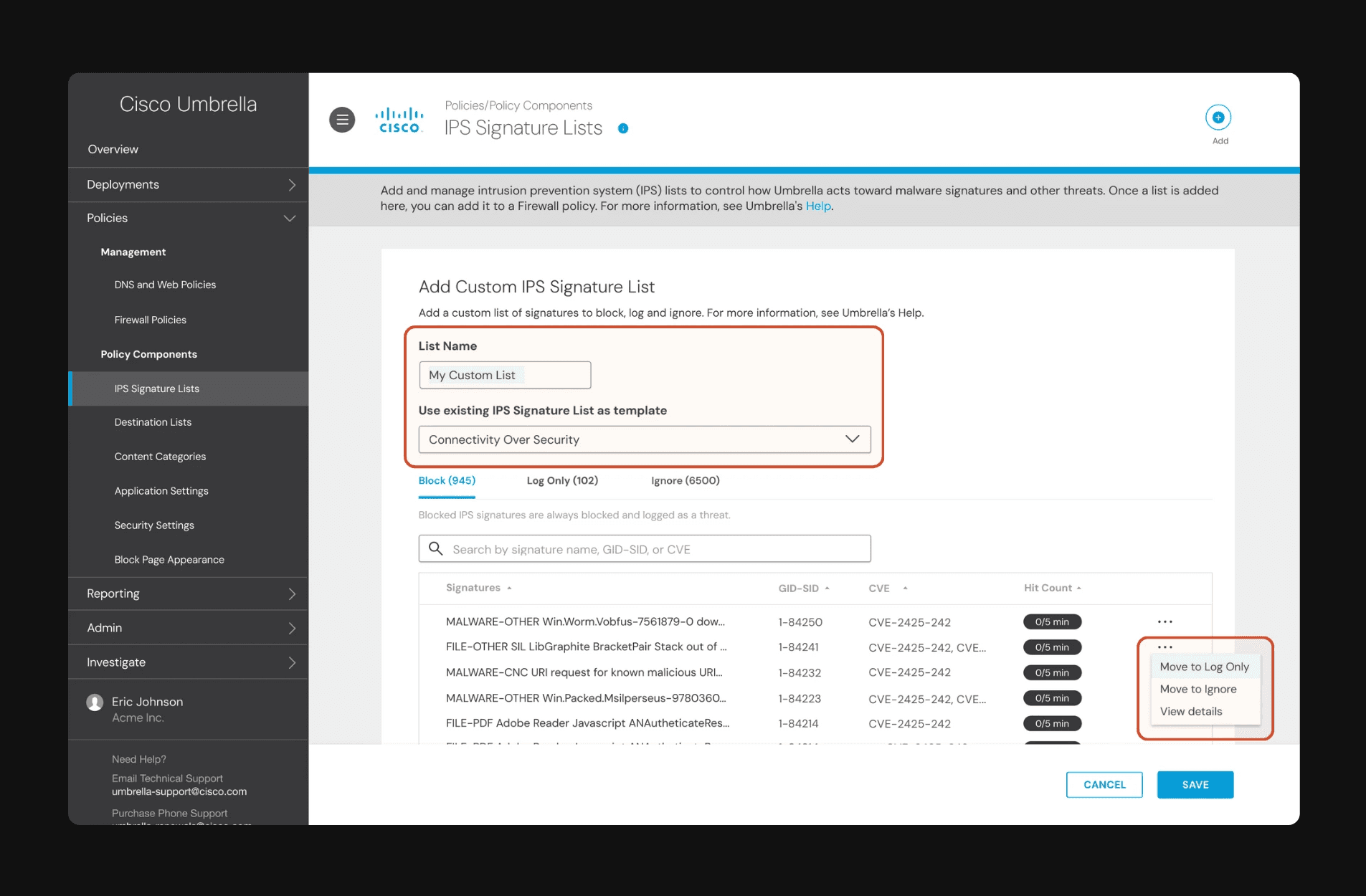Go to Overview in sidebar
The height and width of the screenshot is (896, 1366).
click(x=113, y=149)
